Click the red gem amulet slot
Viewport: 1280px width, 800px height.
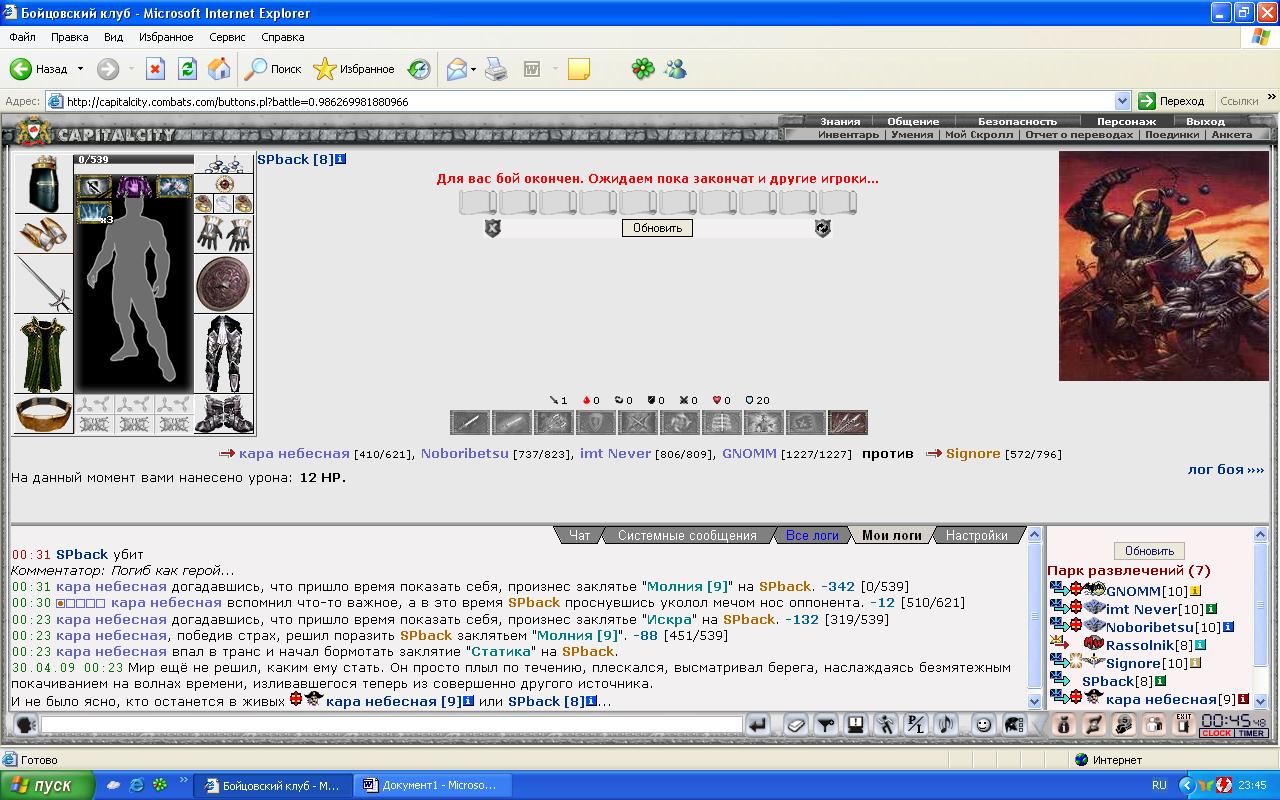point(223,183)
